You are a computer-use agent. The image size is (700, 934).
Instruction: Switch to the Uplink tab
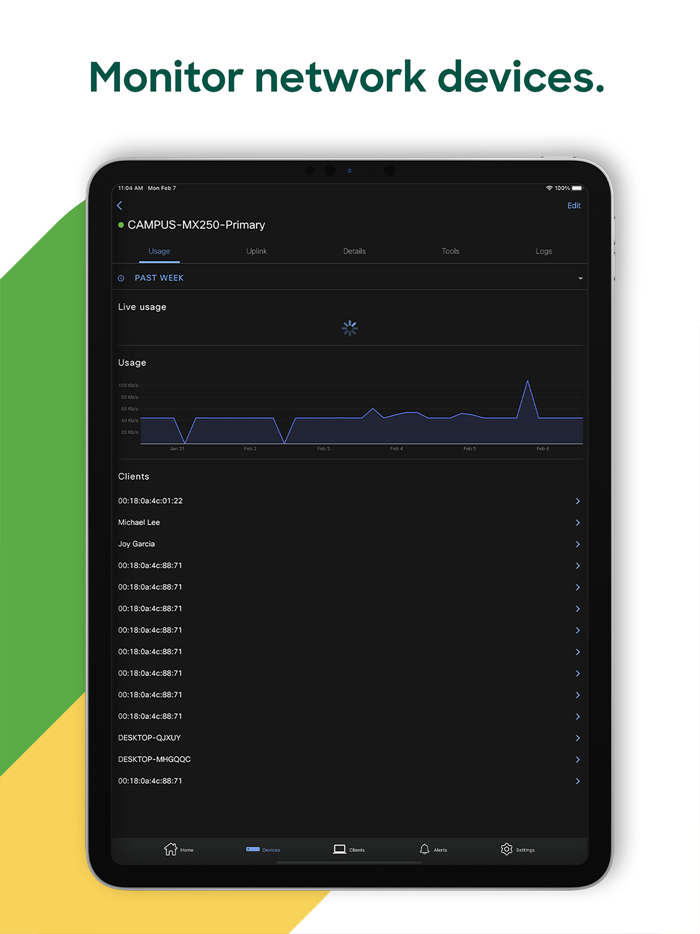point(257,251)
